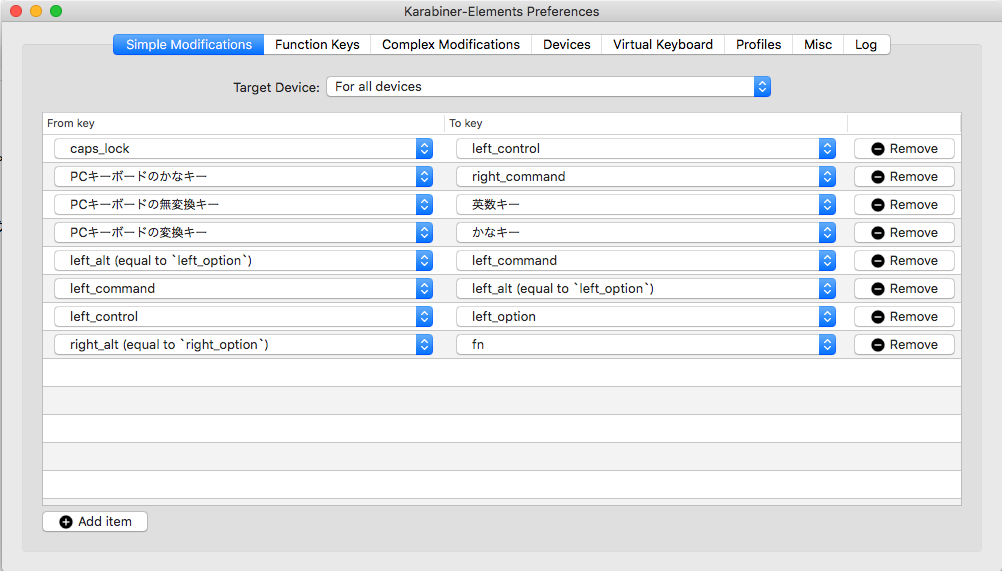Click the To key column header
The image size is (1002, 571).
click(x=646, y=123)
